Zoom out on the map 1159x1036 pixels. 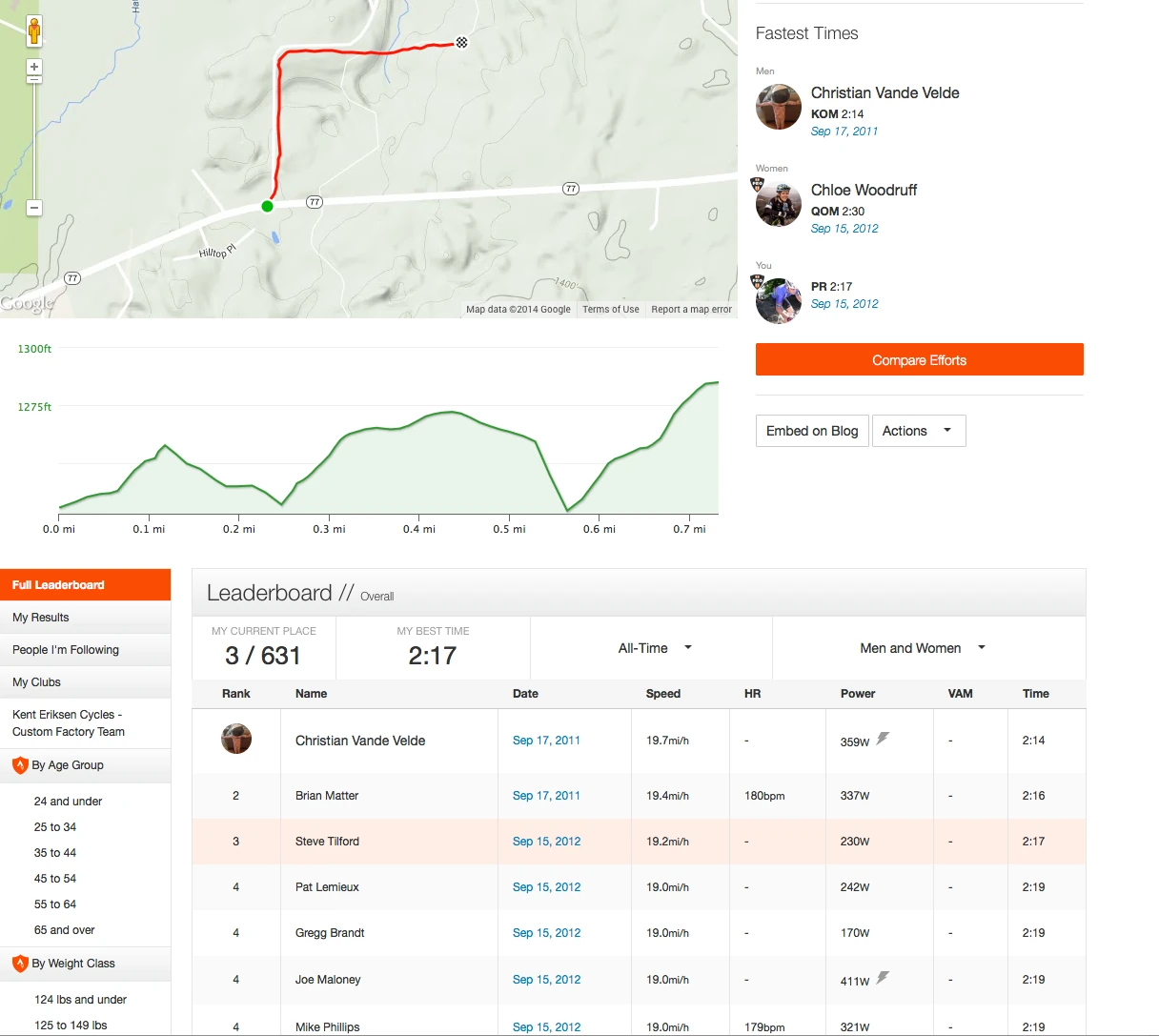coord(34,207)
